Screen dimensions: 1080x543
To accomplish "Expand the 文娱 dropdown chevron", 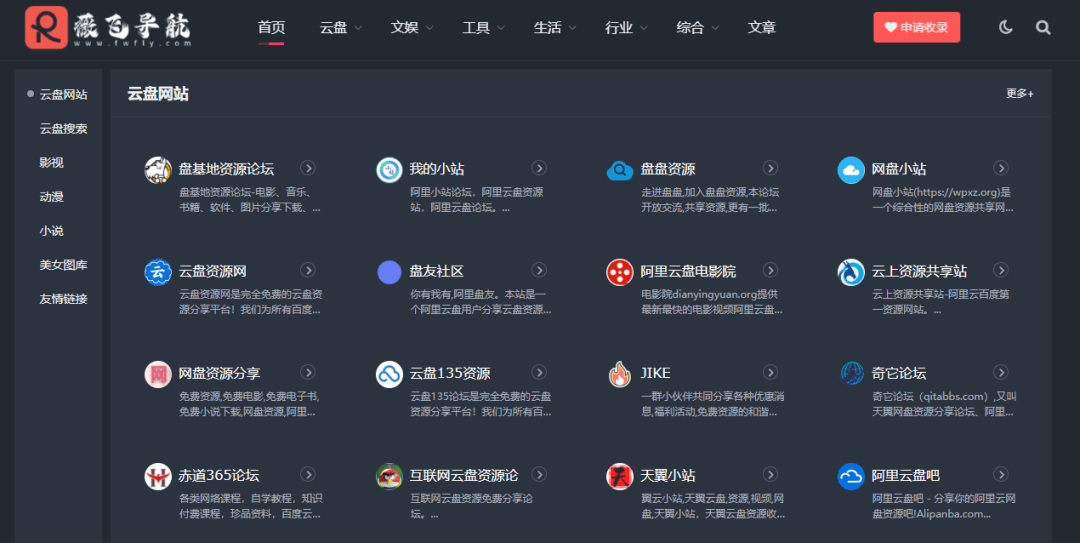I will [x=430, y=28].
